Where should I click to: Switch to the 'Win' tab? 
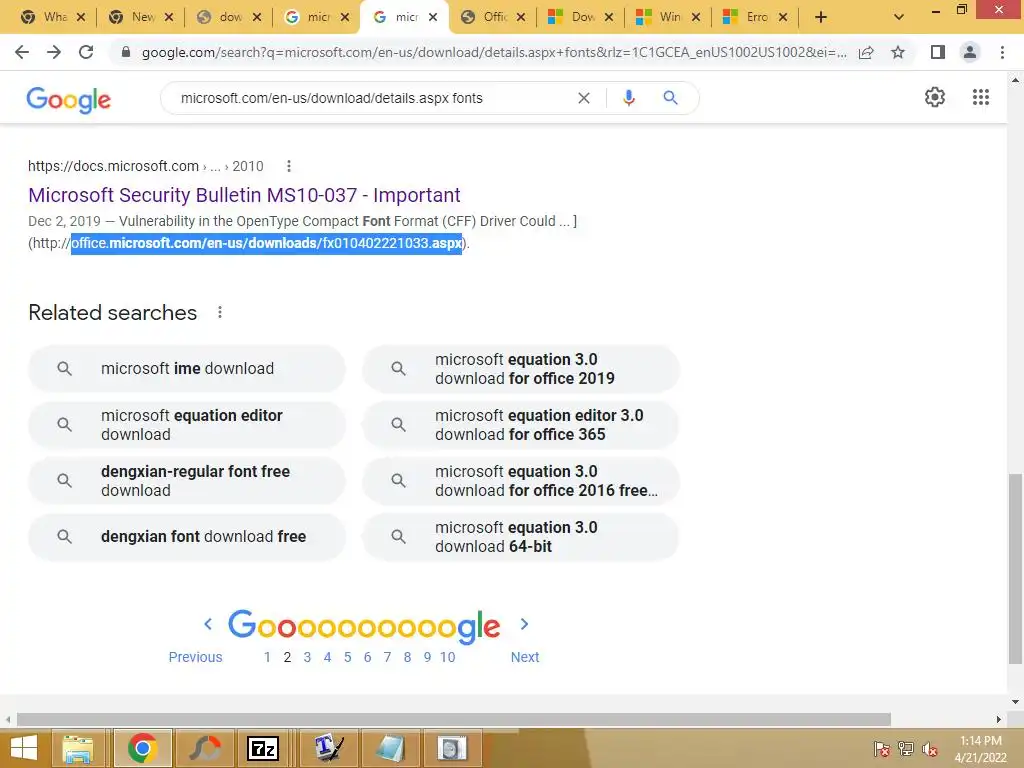pyautogui.click(x=667, y=17)
